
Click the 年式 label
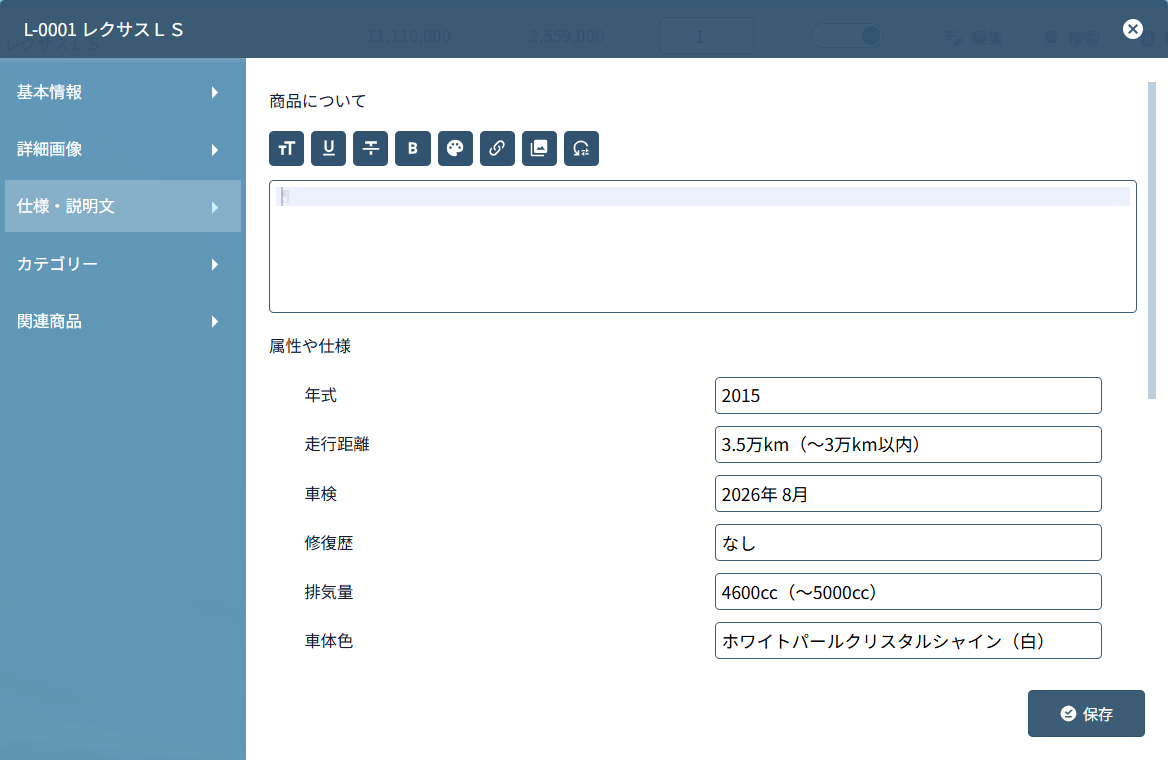pyautogui.click(x=320, y=396)
